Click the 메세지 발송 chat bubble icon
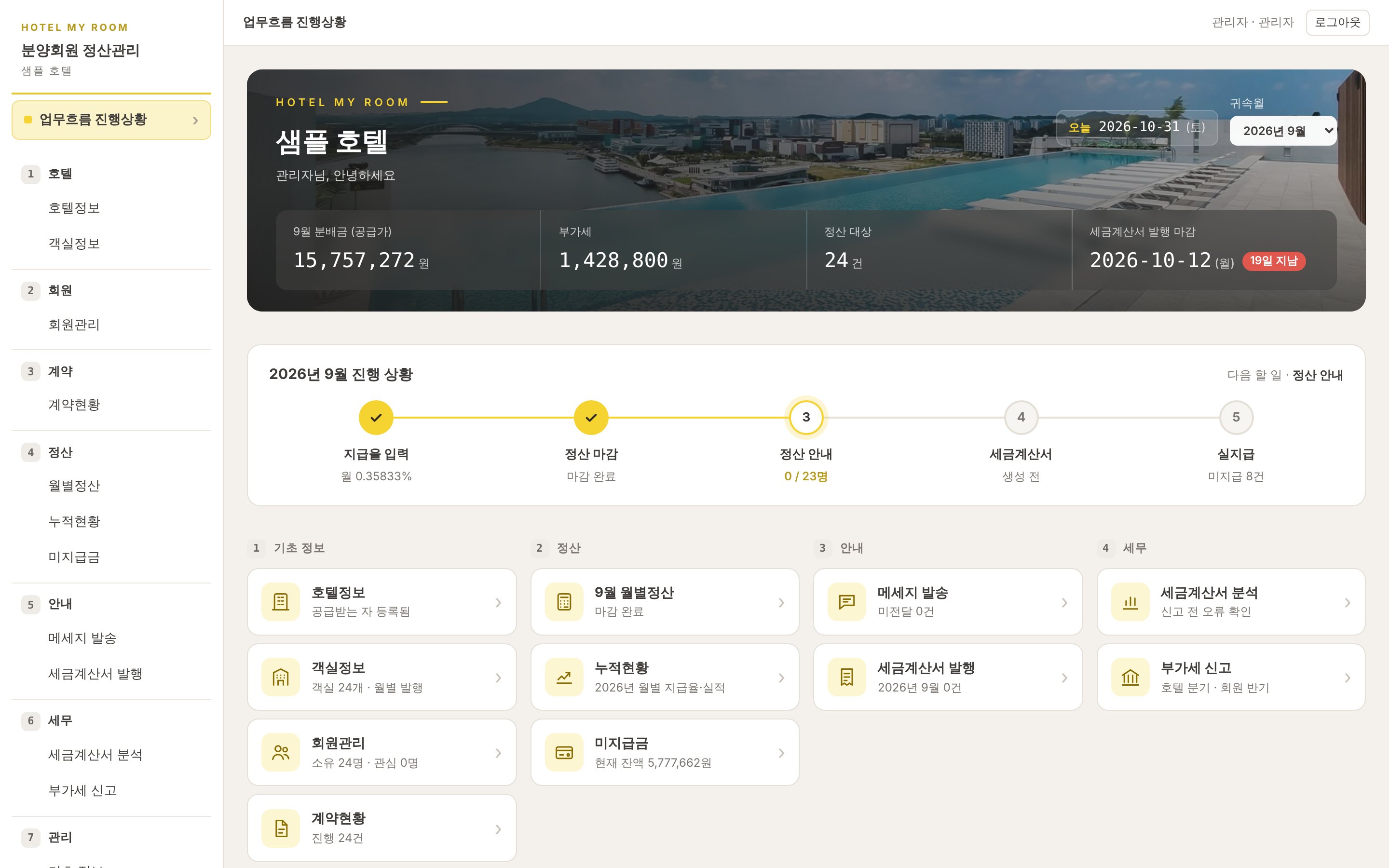The image size is (1389, 868). (846, 602)
